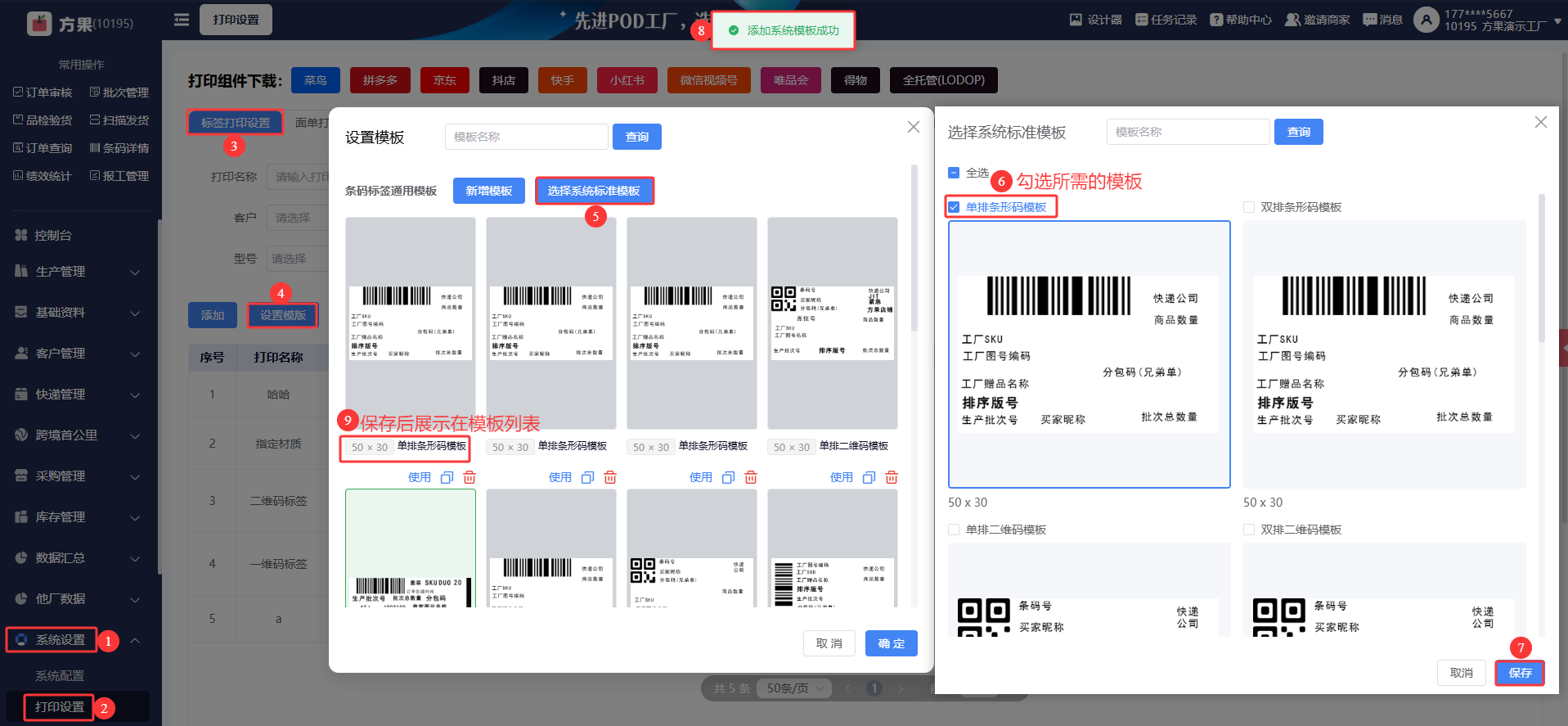
Task: Close the 选择系统标准模板 dialog
Action: click(x=1541, y=122)
